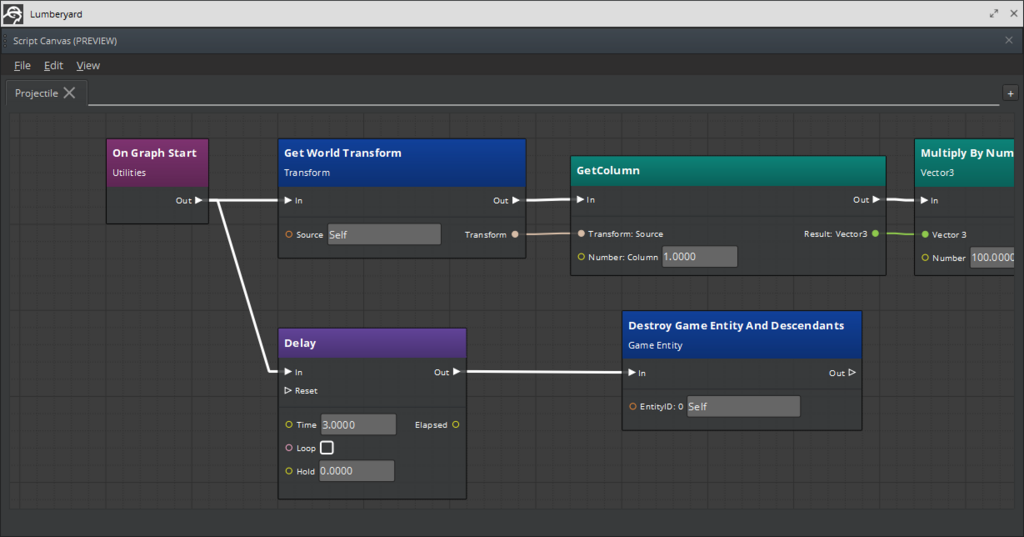This screenshot has width=1024, height=537.
Task: Click the Hold data pin on Delay node
Action: pos(289,471)
